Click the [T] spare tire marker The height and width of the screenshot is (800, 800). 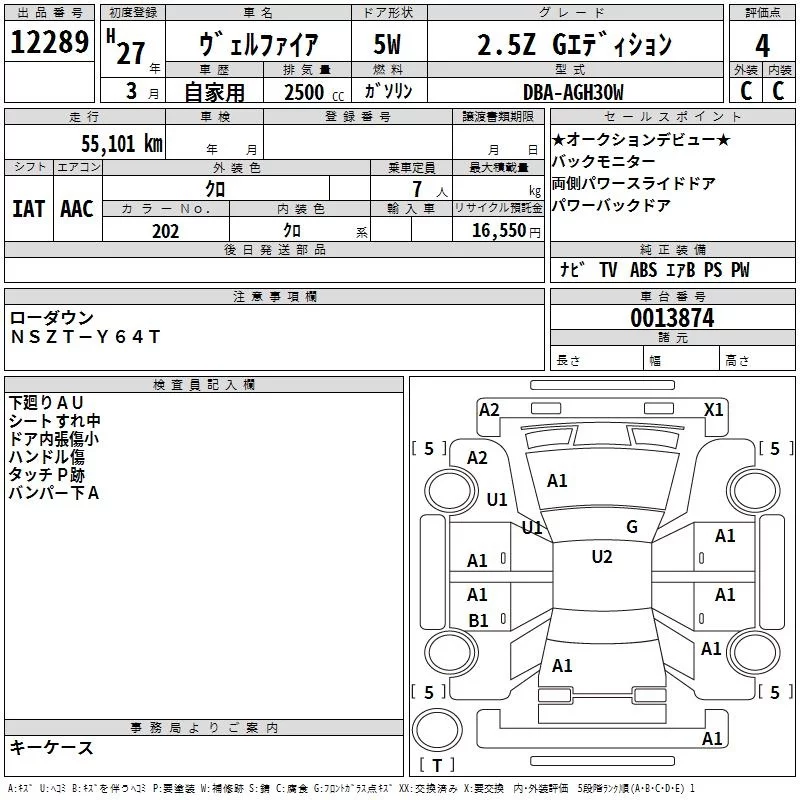(x=437, y=766)
